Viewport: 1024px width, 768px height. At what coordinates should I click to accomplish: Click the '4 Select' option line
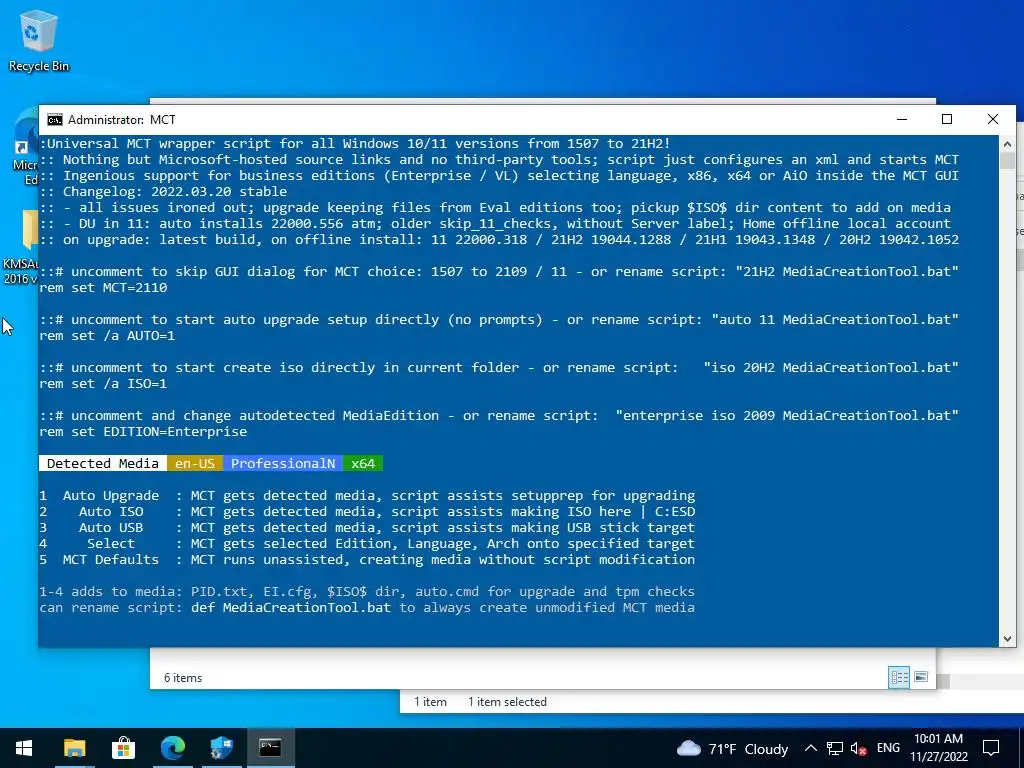pos(367,543)
